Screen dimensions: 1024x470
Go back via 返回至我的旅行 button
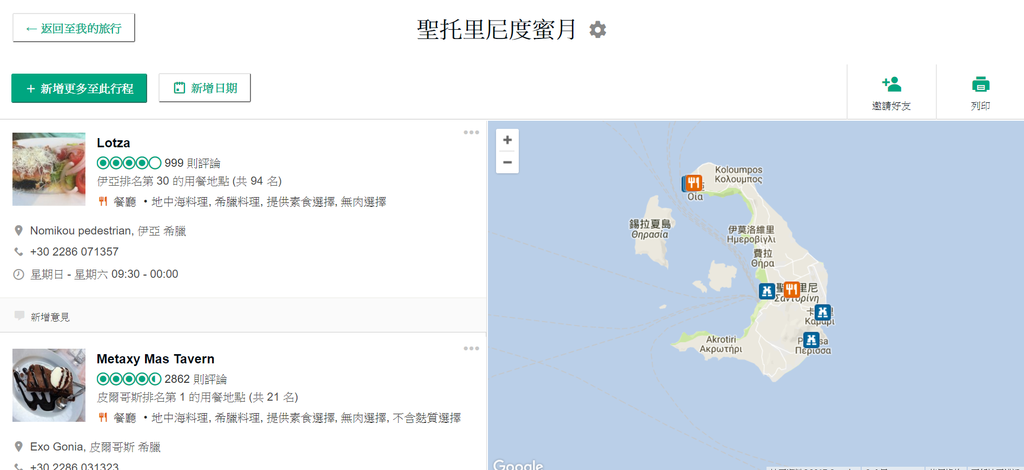74,28
